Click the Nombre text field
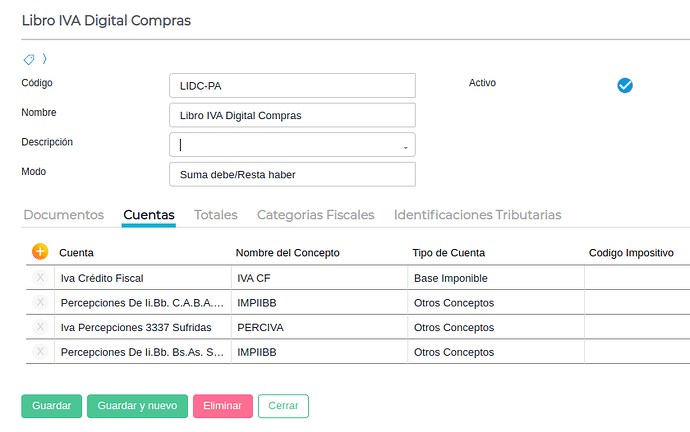The width and height of the screenshot is (690, 432). [292, 116]
